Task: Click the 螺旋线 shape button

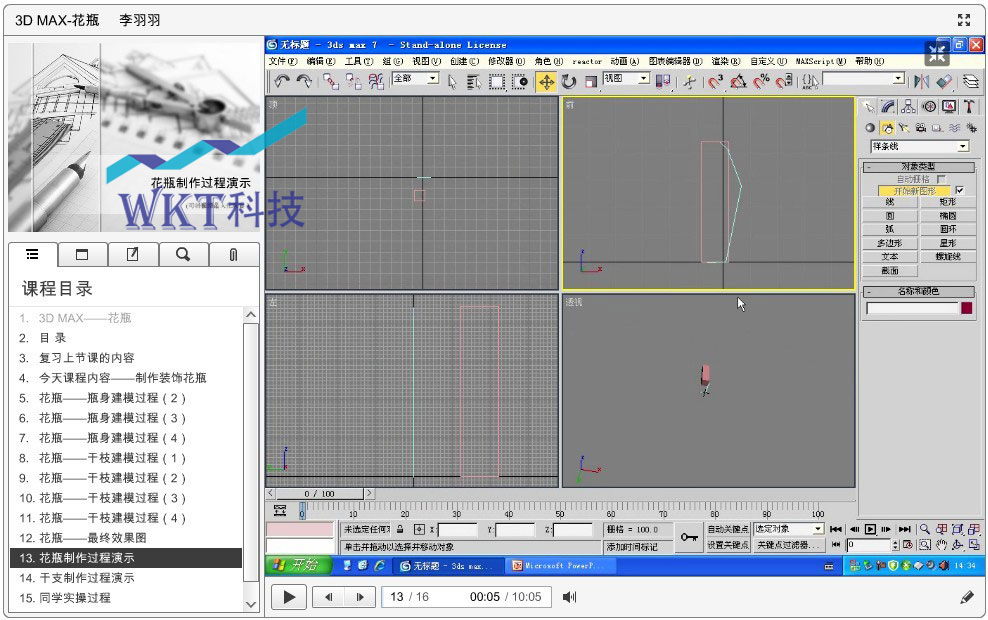Action: tap(947, 257)
